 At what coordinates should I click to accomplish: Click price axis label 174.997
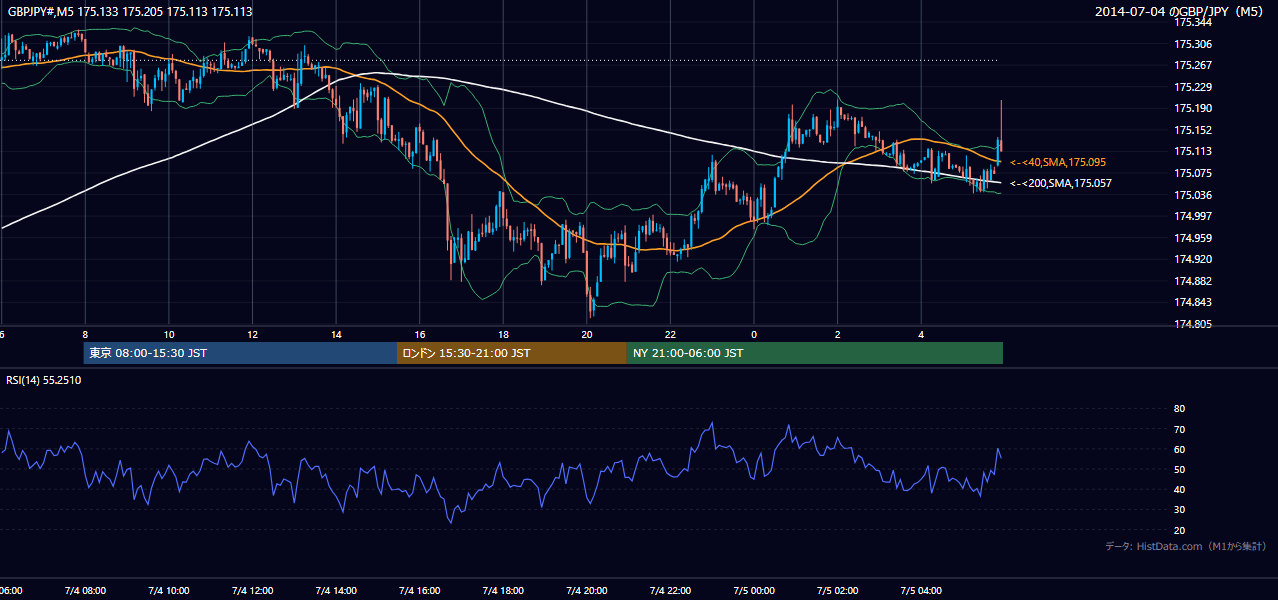[1193, 216]
